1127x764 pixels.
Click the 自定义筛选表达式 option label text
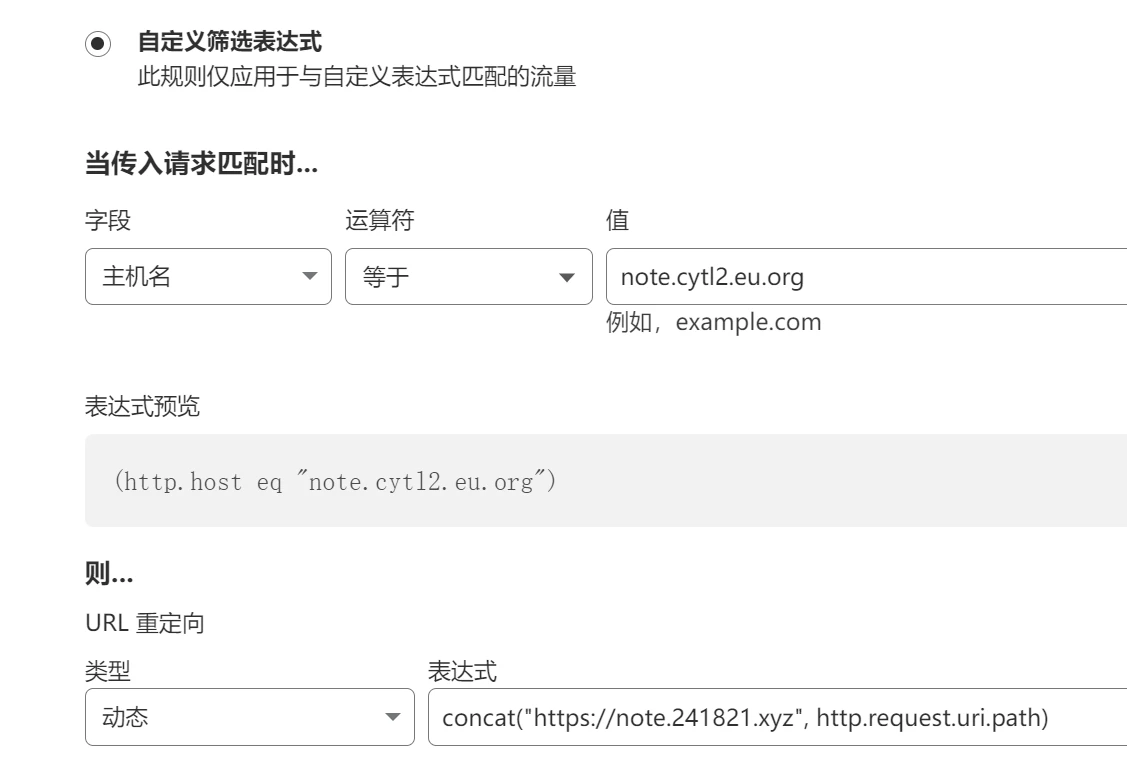[229, 43]
